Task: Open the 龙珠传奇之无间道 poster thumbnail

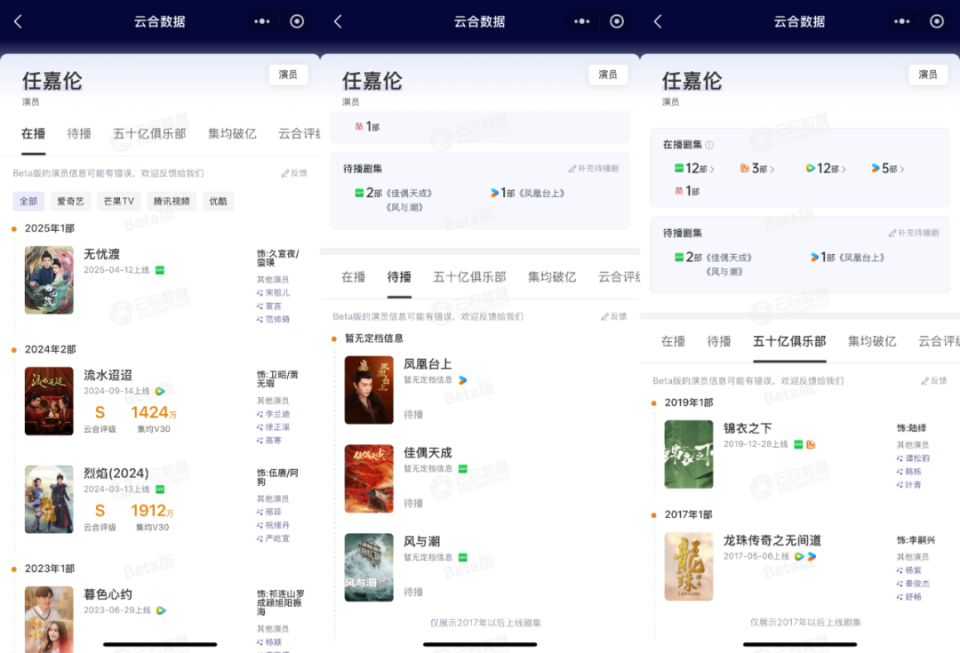Action: click(x=689, y=567)
